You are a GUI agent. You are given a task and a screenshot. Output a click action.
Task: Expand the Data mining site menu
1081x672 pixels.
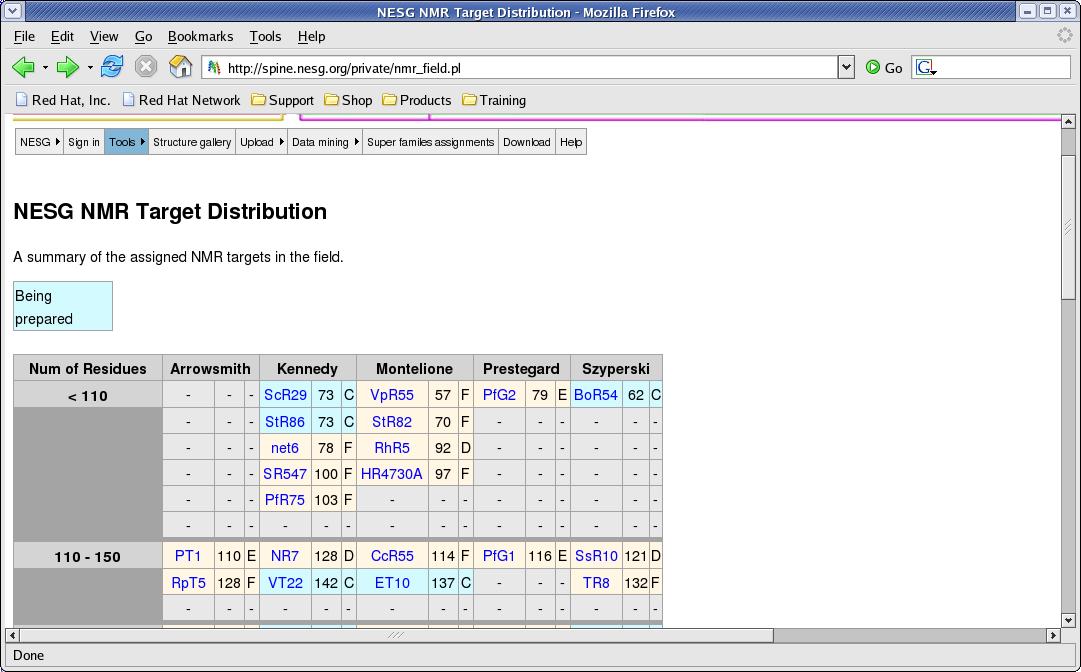point(325,142)
